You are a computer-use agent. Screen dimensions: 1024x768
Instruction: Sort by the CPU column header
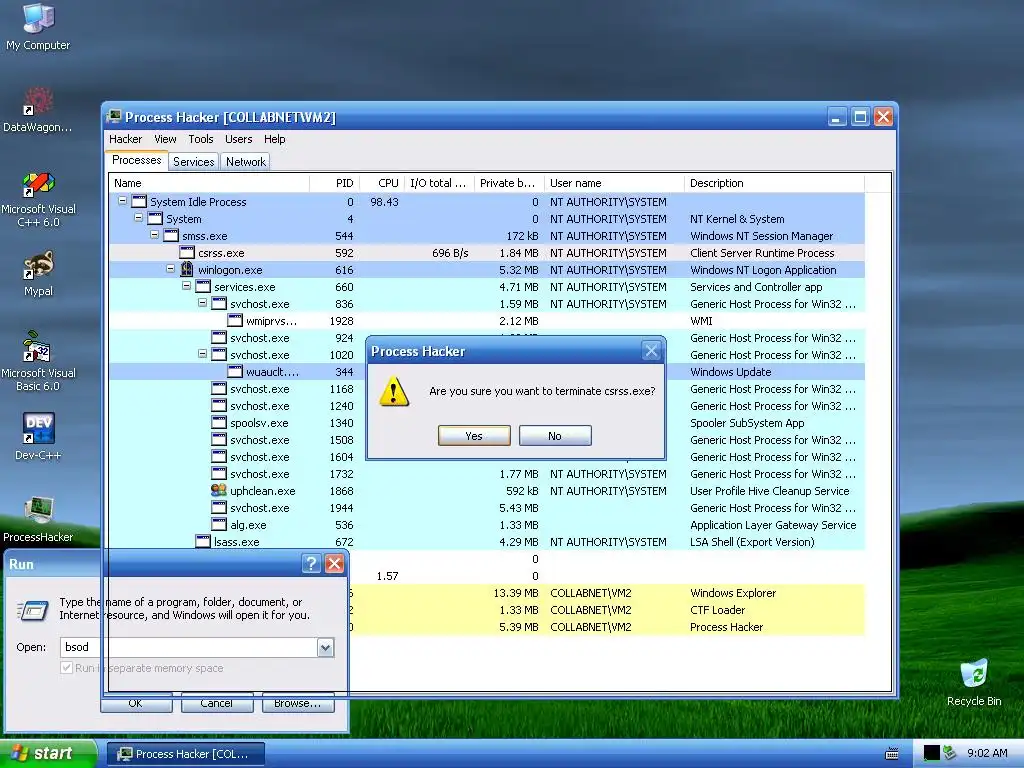(381, 183)
